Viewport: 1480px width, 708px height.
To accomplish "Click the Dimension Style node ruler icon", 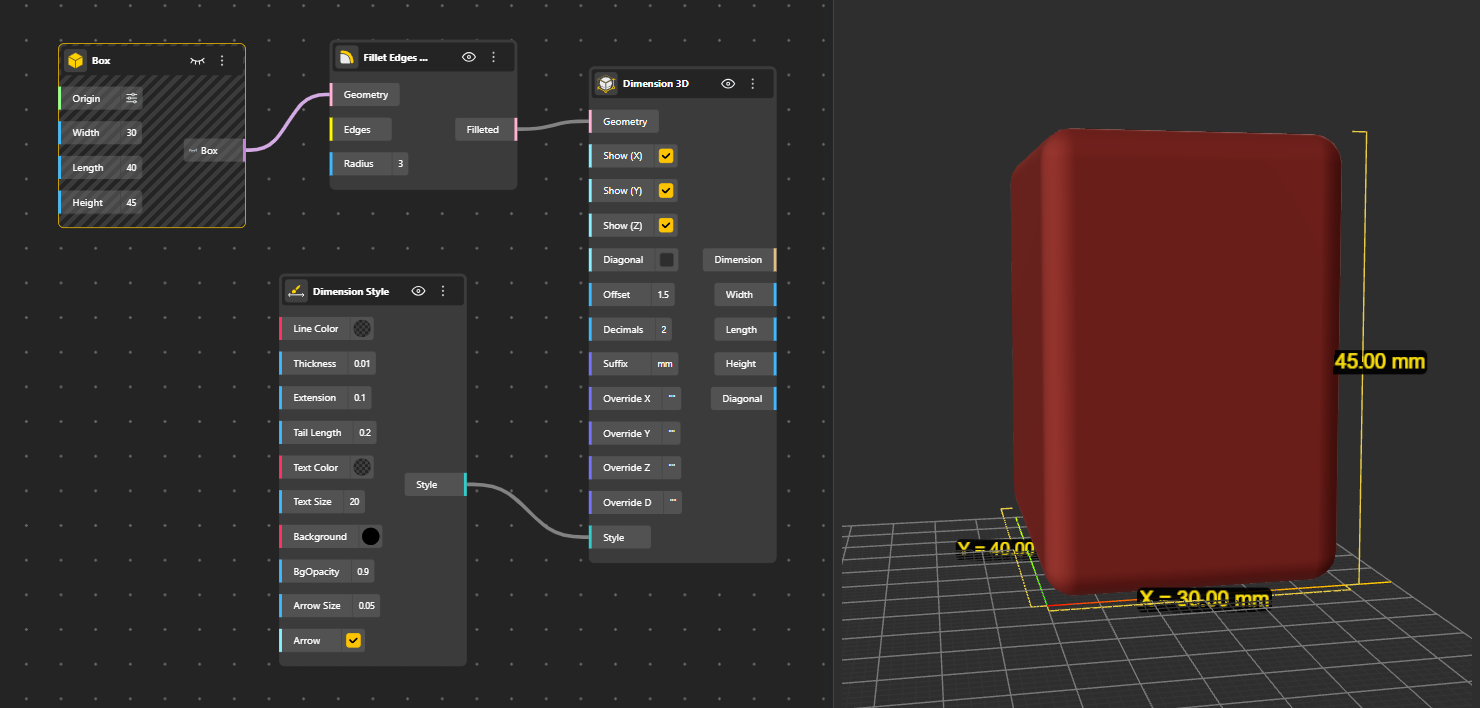I will pyautogui.click(x=296, y=292).
